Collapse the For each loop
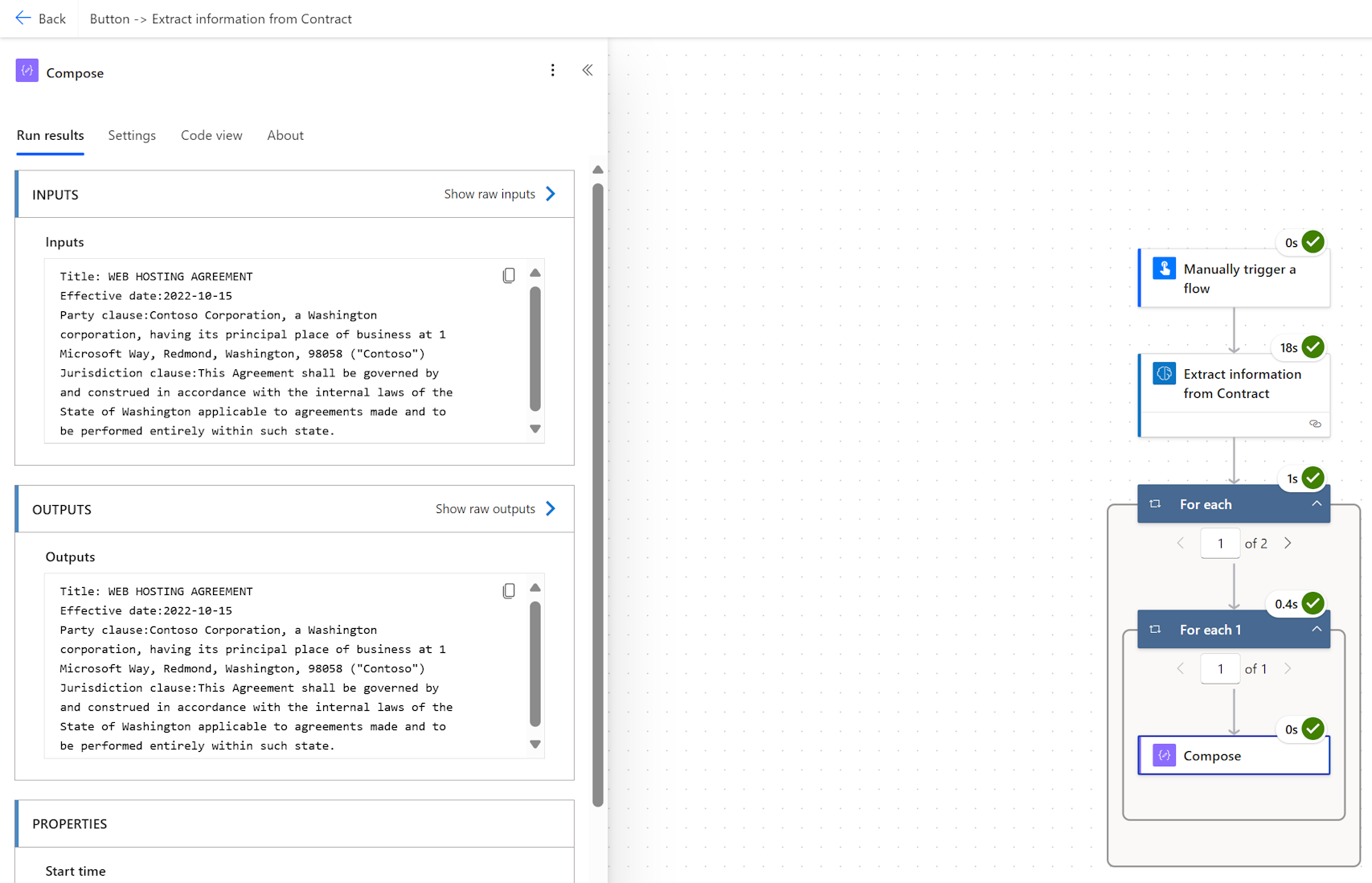Image resolution: width=1372 pixels, height=883 pixels. tap(1317, 504)
